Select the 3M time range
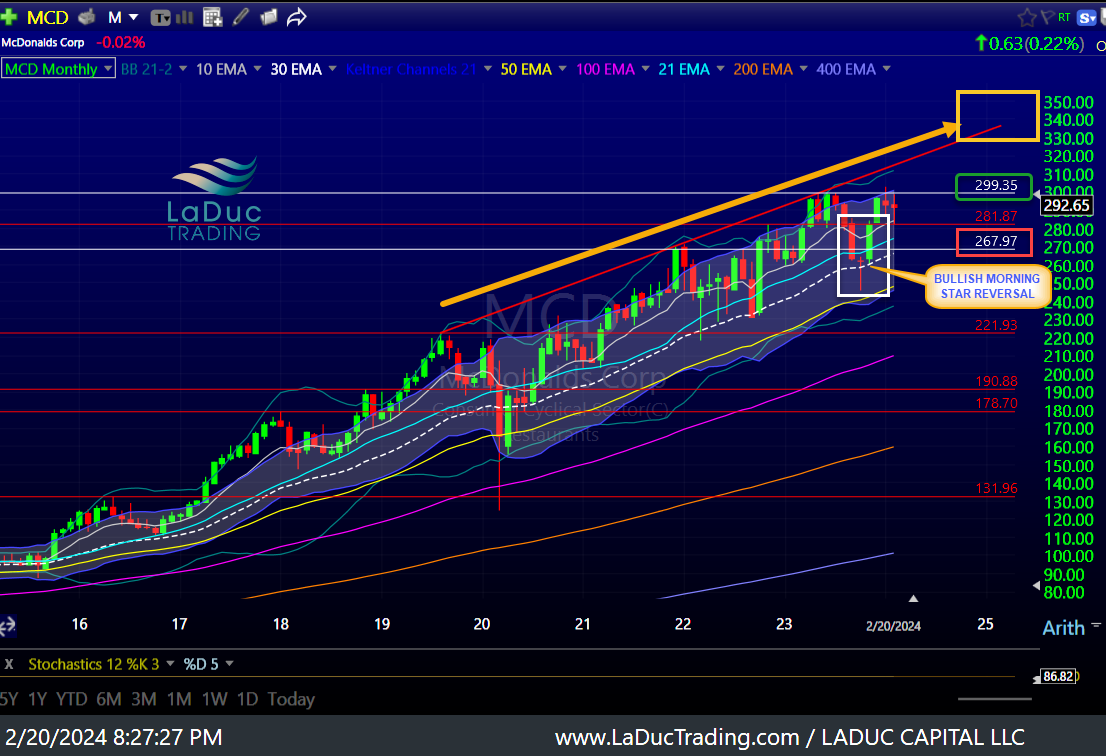 point(144,699)
